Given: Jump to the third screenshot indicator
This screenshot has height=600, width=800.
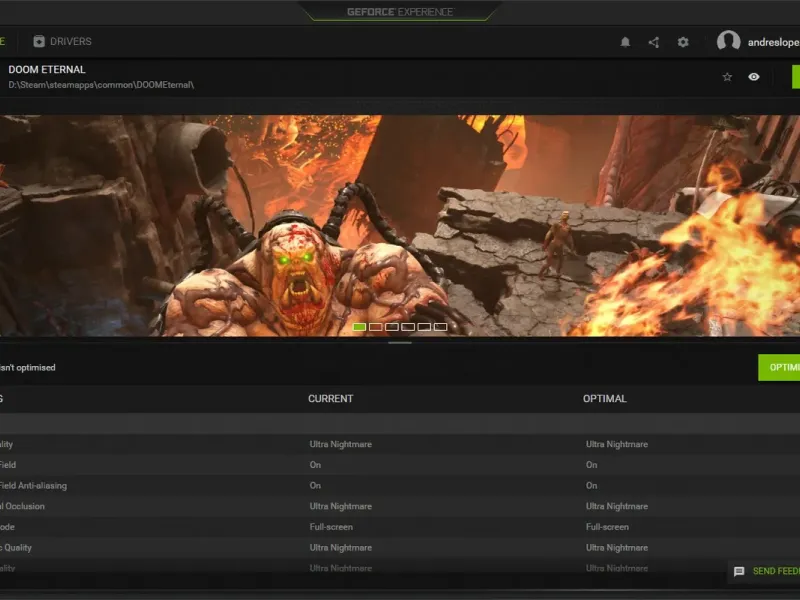Looking at the screenshot, I should tap(392, 327).
